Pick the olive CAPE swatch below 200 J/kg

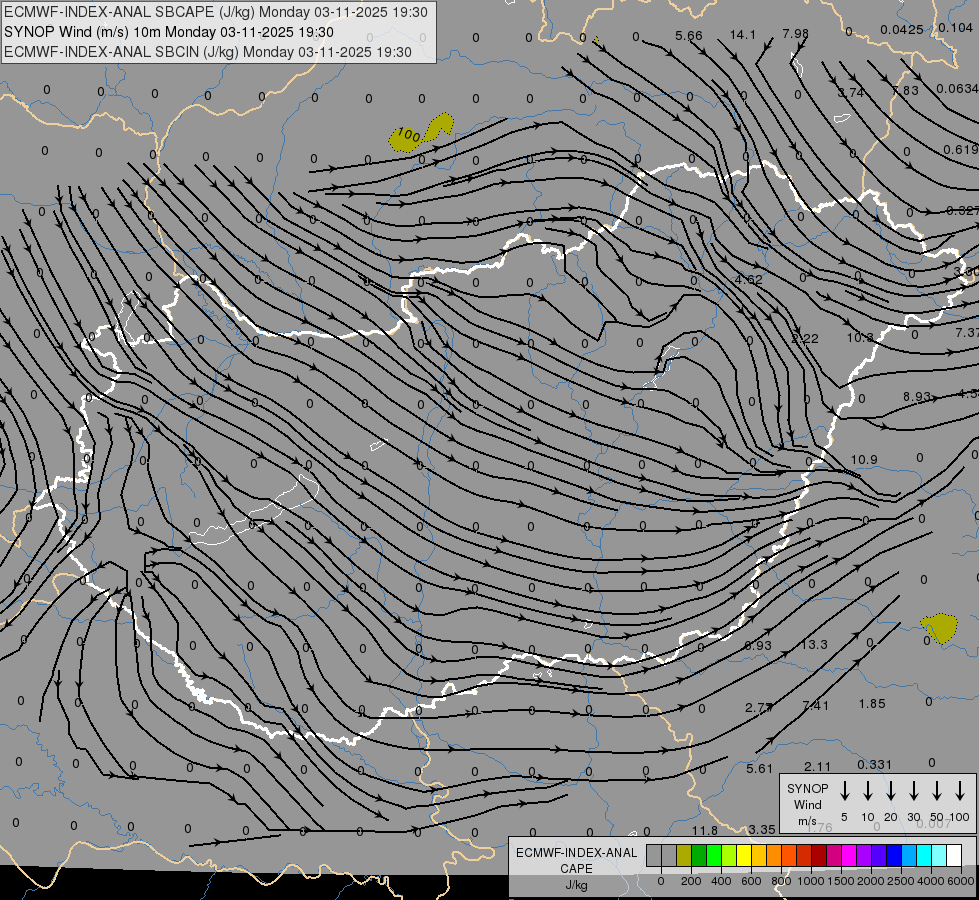[x=684, y=856]
